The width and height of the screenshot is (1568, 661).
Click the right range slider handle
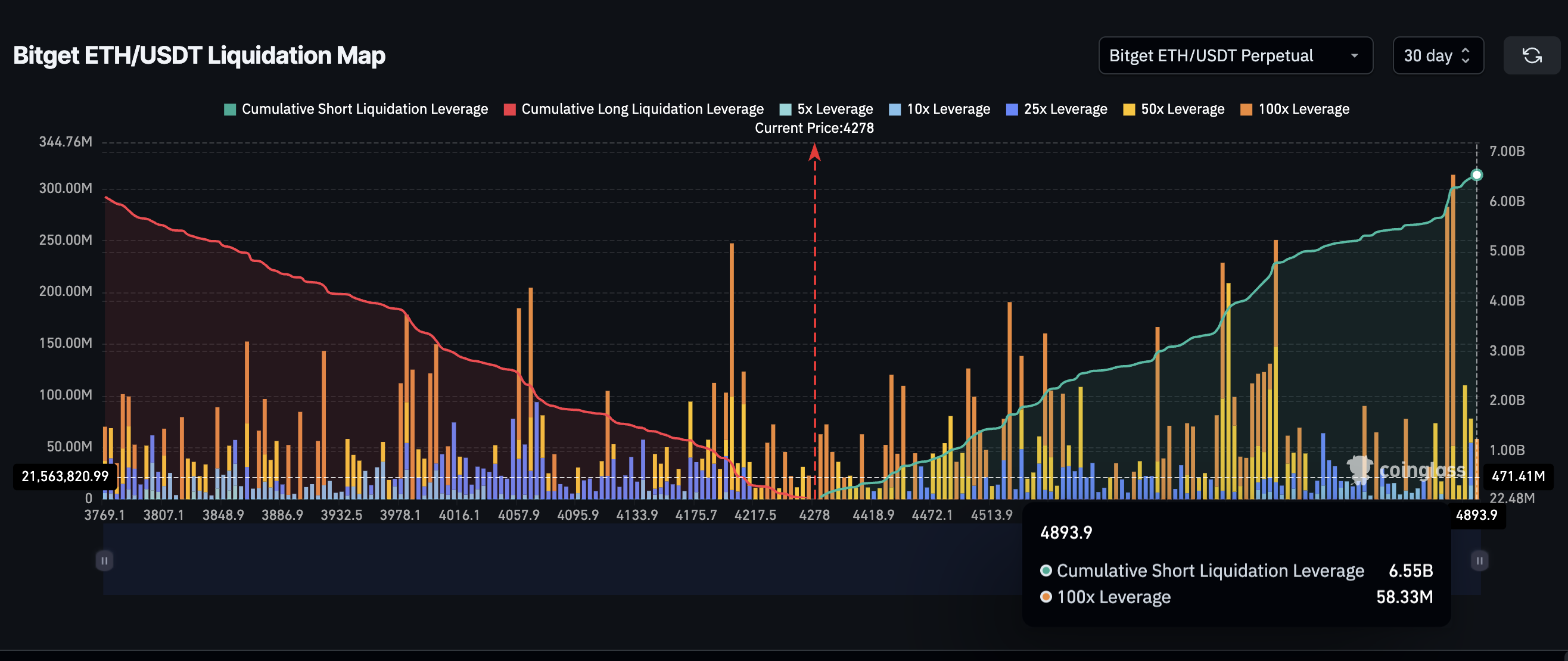point(1479,560)
